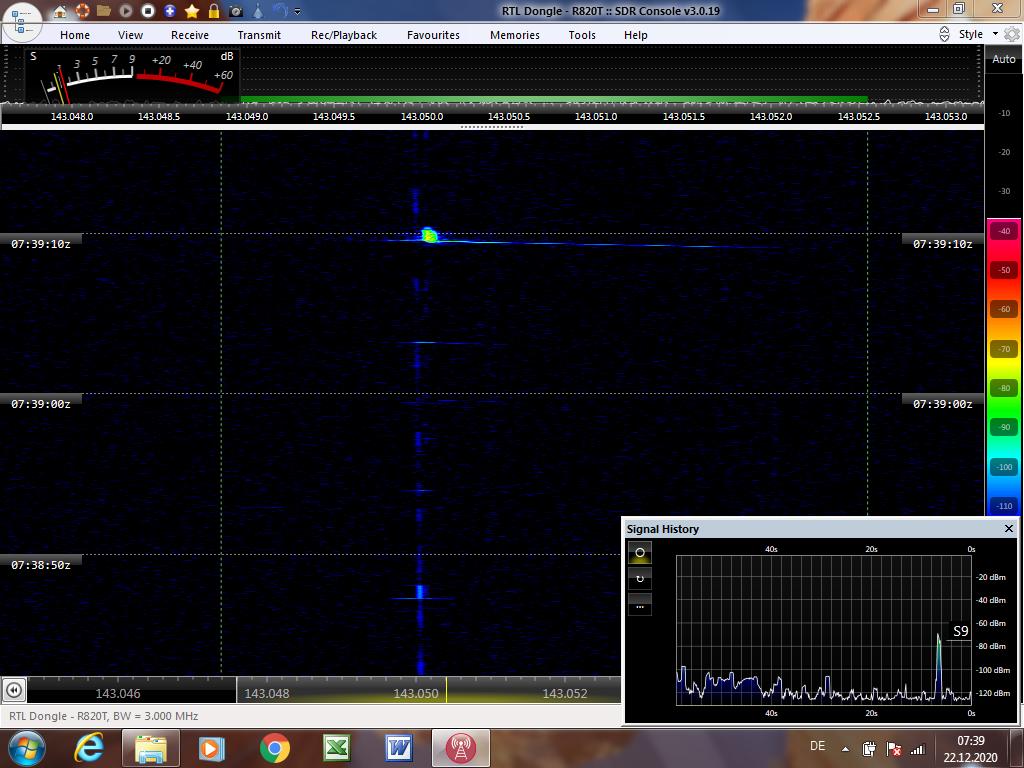Click the -40 level on colour scale
This screenshot has height=768, width=1024.
point(1004,231)
